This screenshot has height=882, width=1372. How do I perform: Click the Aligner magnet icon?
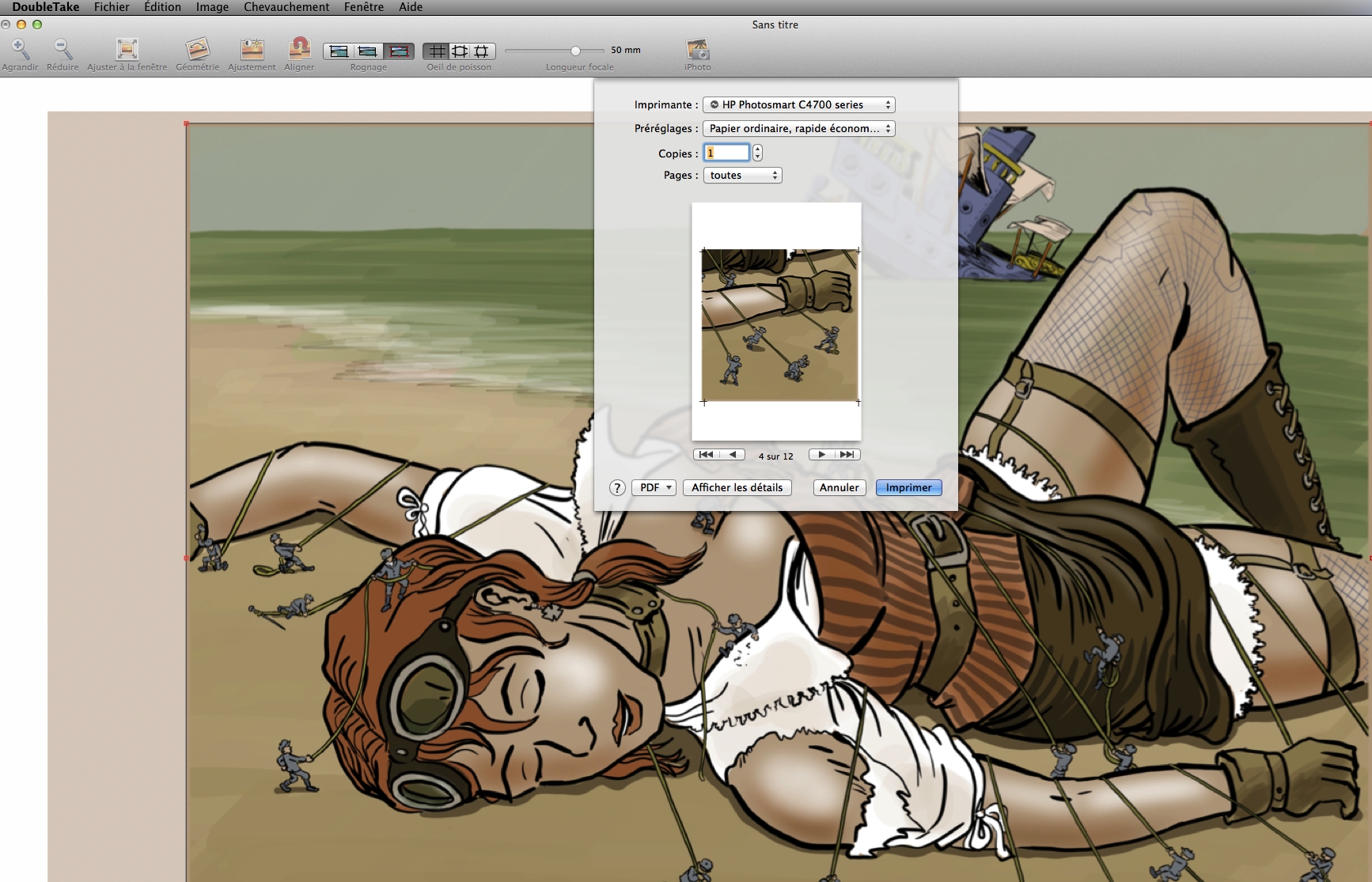(299, 49)
